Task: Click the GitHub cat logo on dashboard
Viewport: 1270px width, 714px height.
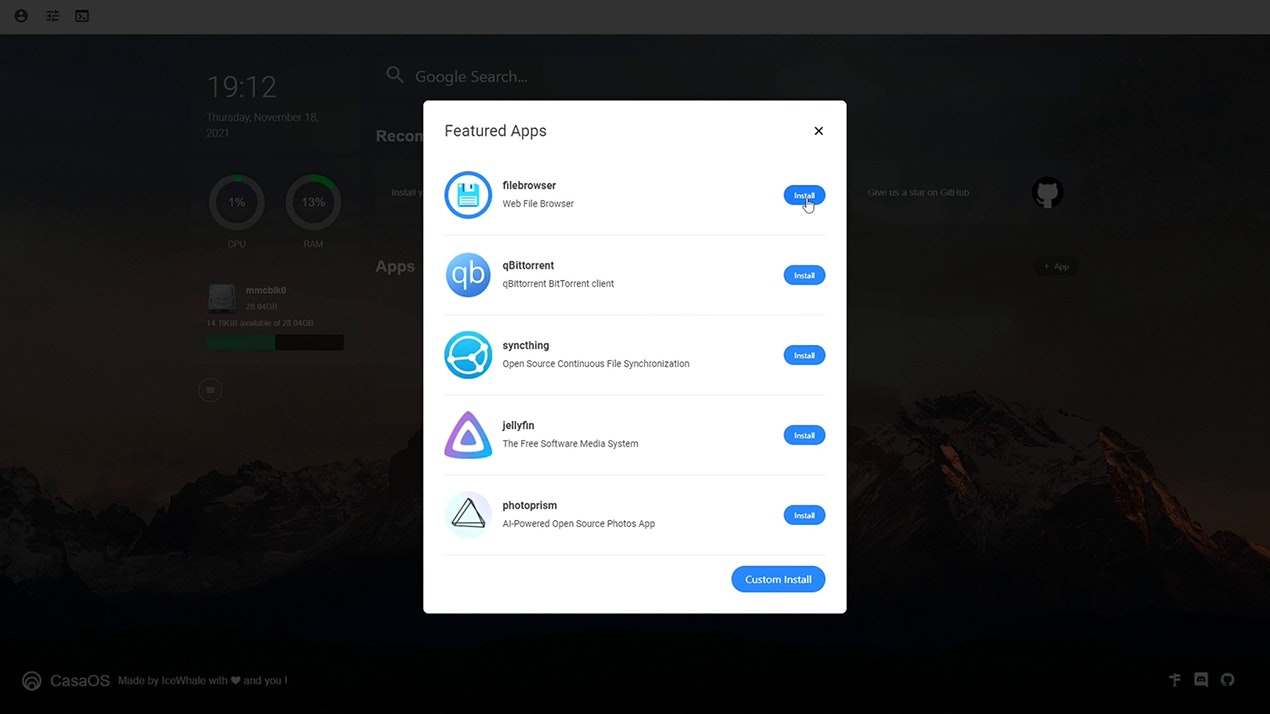Action: [1047, 193]
